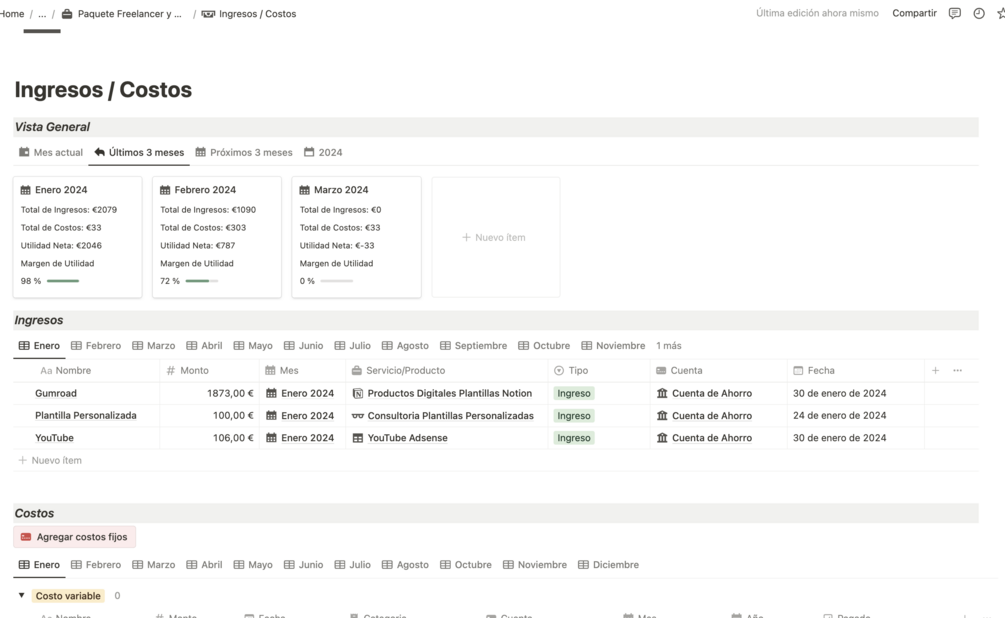Select Febrero tab in Ingresos

[96, 346]
